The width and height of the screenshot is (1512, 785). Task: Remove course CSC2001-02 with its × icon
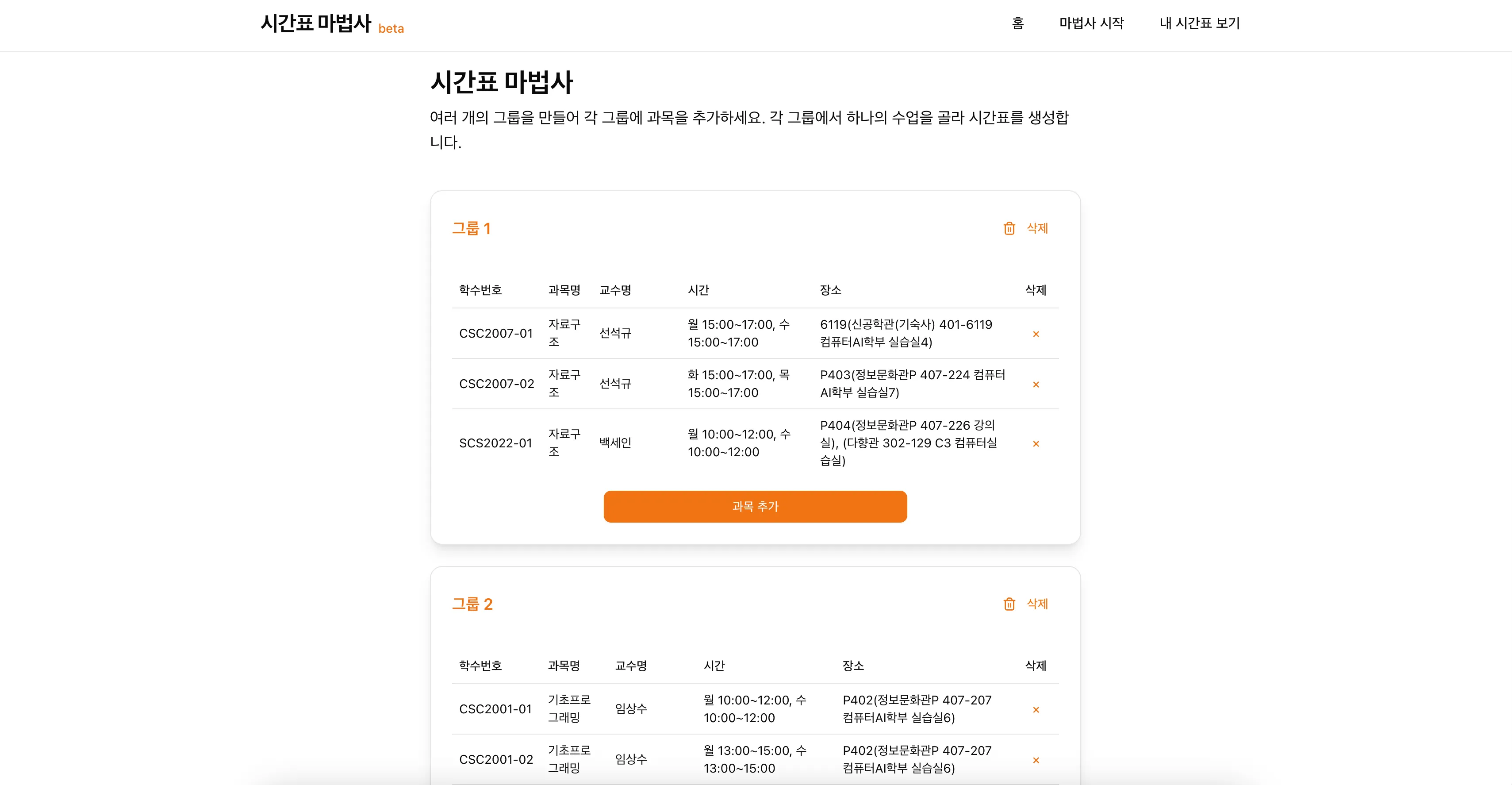coord(1036,759)
